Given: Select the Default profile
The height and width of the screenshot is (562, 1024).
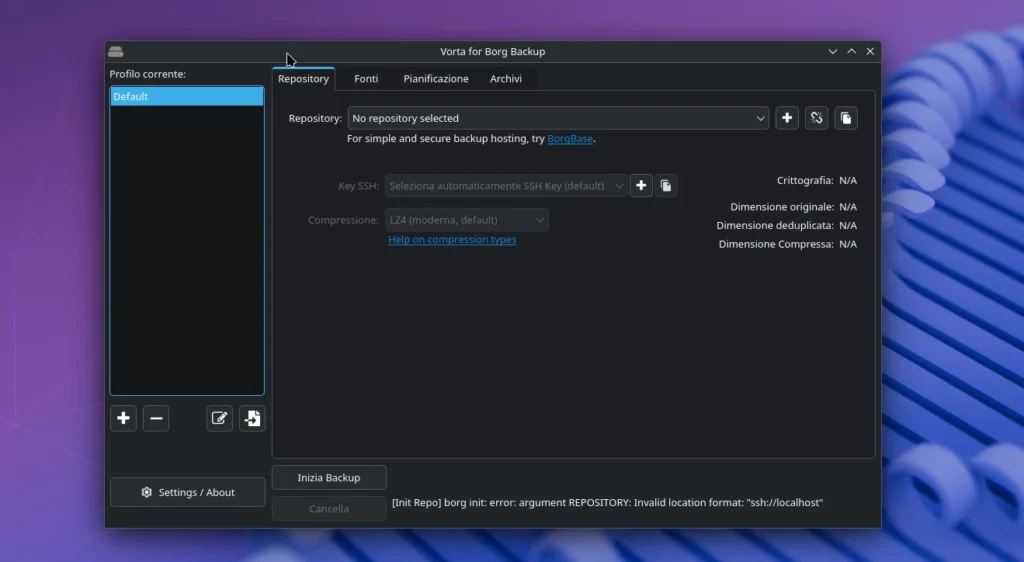Looking at the screenshot, I should 187,97.
